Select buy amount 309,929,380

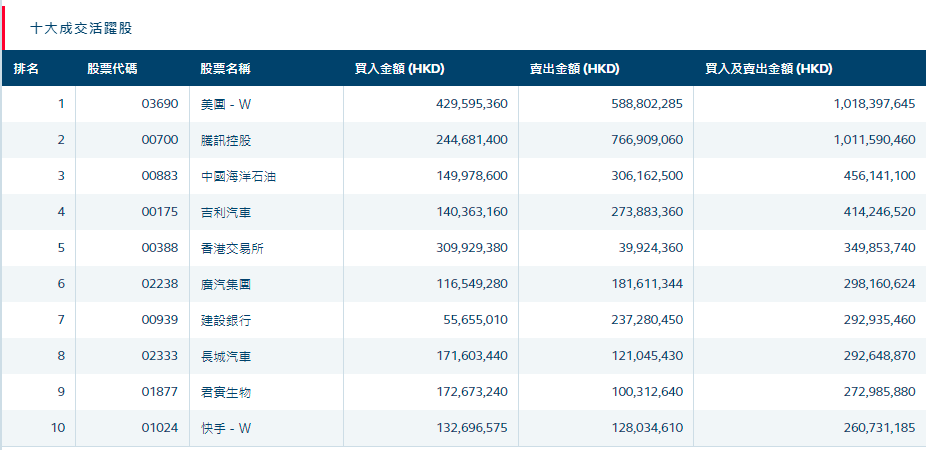[x=472, y=248]
